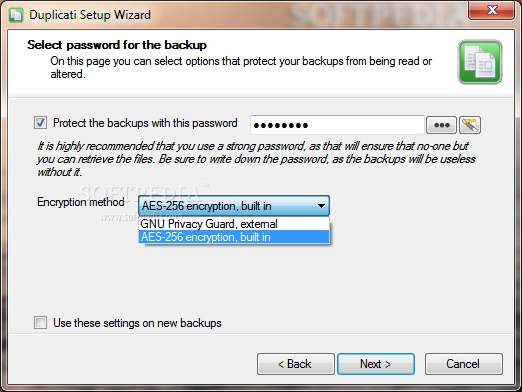Go to previous page with Back button

coord(296,364)
